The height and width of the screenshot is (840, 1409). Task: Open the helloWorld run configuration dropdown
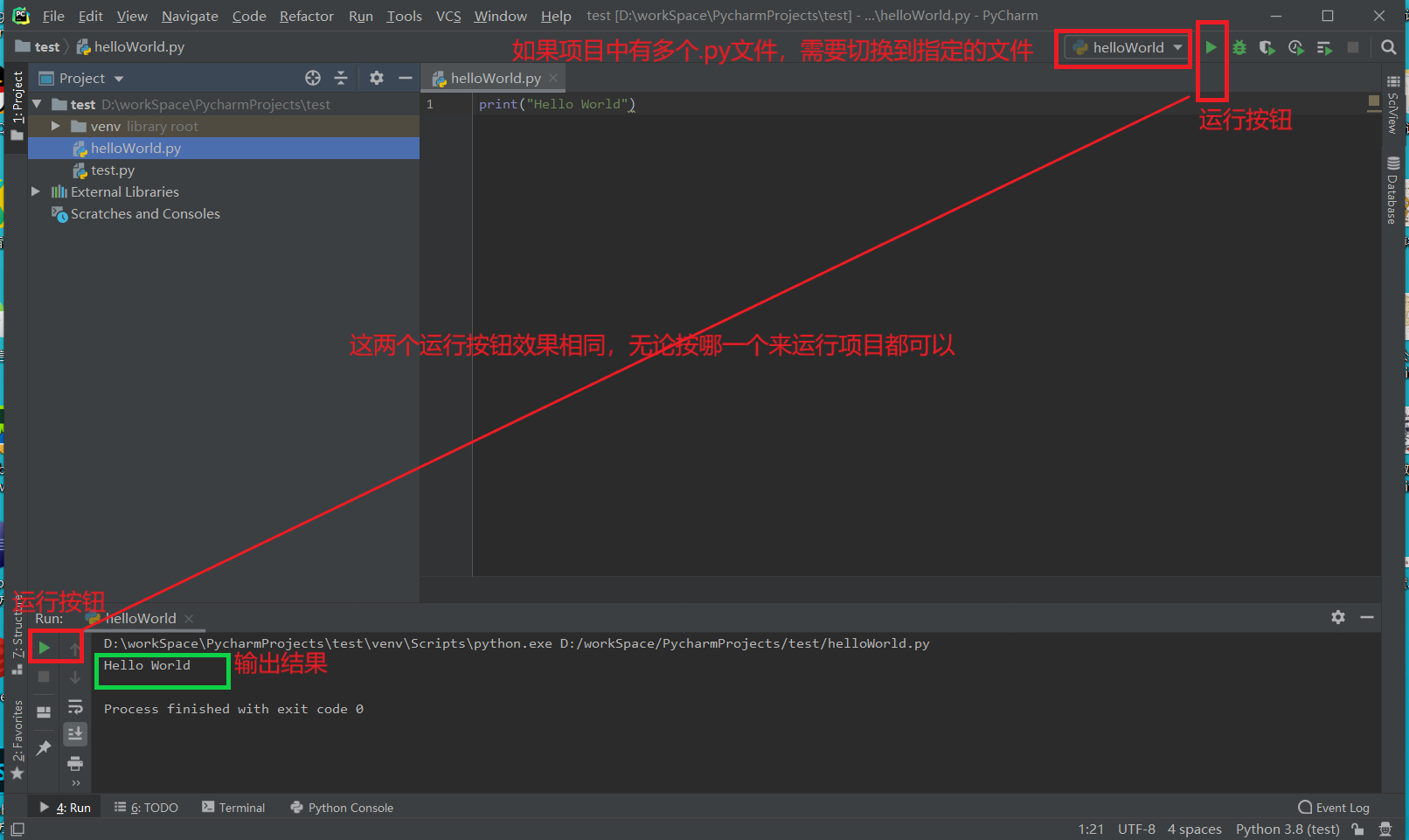coord(1128,47)
